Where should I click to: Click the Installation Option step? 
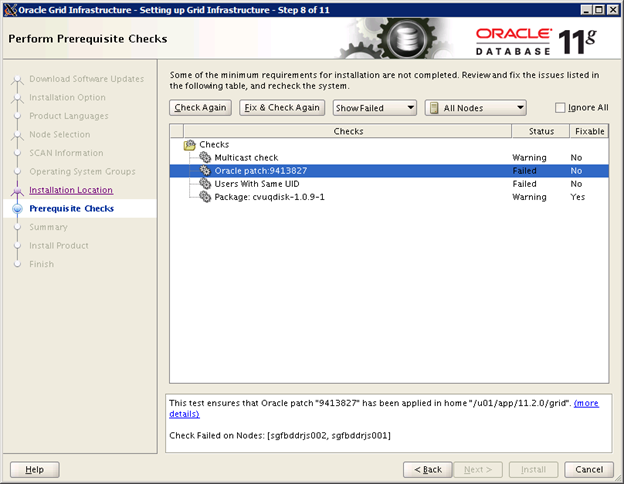(67, 98)
